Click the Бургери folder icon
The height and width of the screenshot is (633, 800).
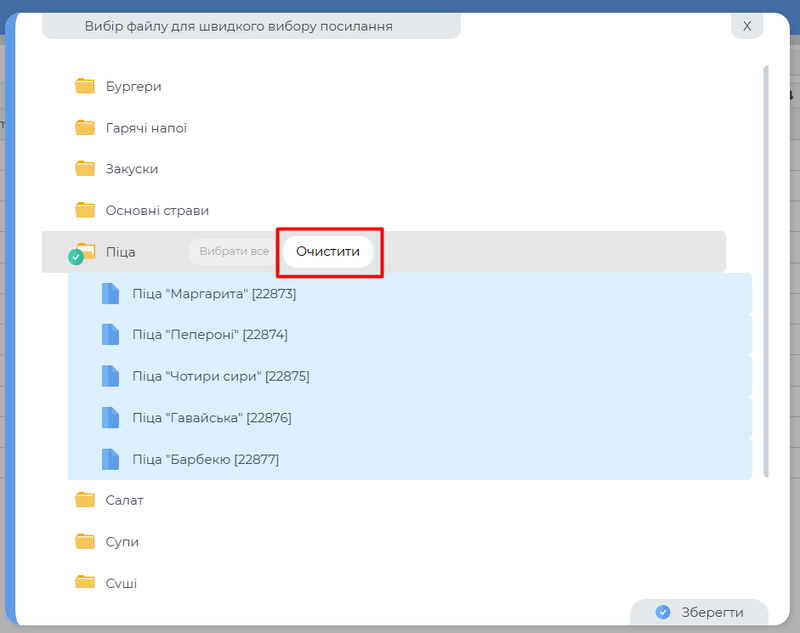(x=85, y=86)
